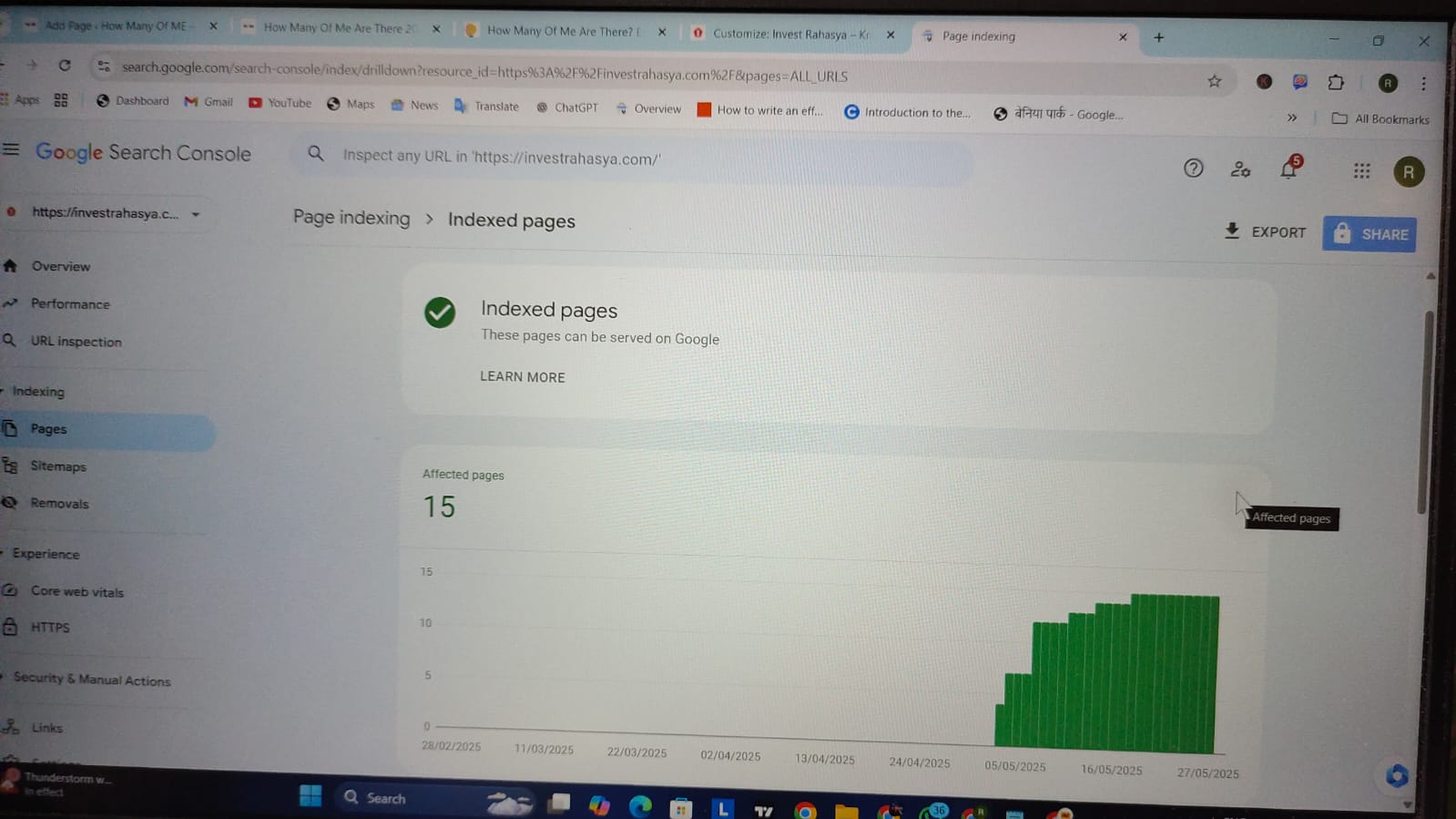Open File Explorer from the taskbar
This screenshot has height=819, width=1456.
846,811
